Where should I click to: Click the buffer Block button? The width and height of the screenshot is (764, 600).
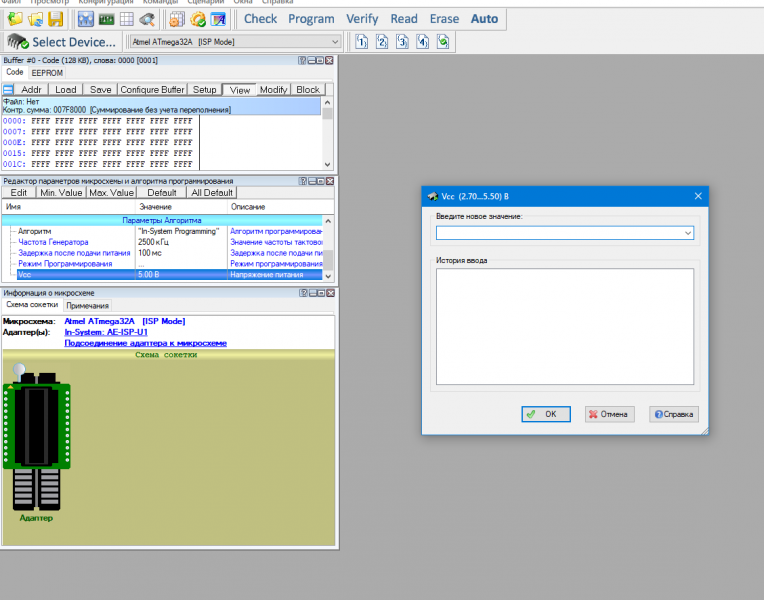pyautogui.click(x=308, y=90)
